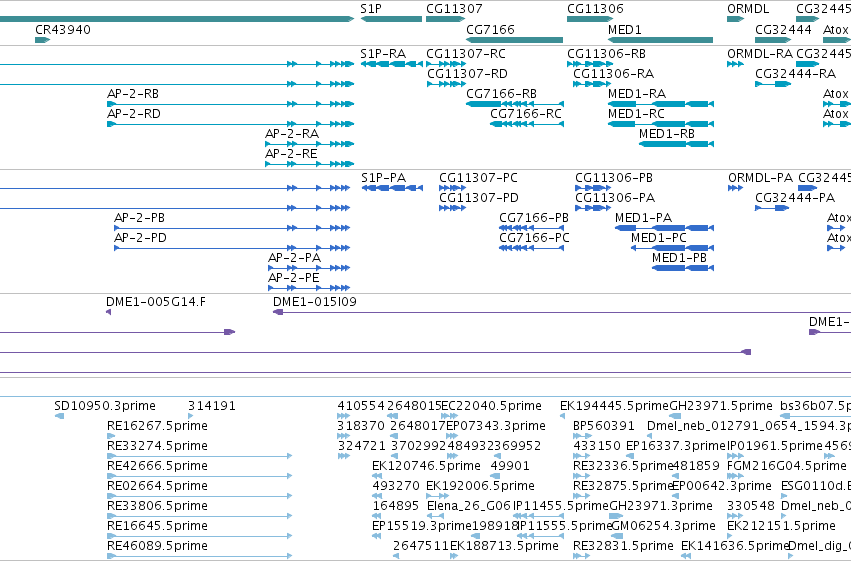Click the CG11306-PB protein label
The width and height of the screenshot is (851, 561).
[x=614, y=178]
